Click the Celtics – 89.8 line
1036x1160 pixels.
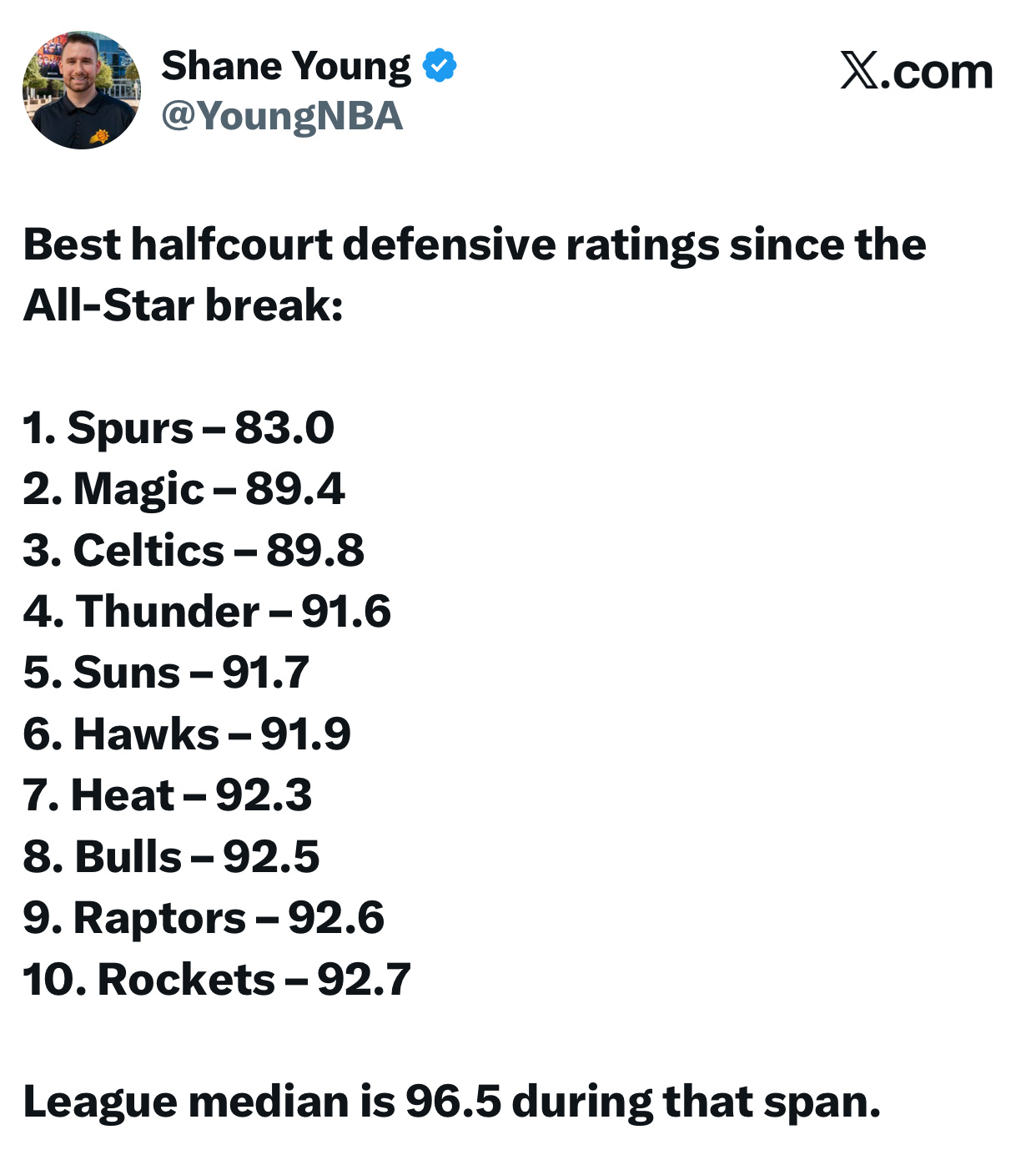[x=194, y=551]
